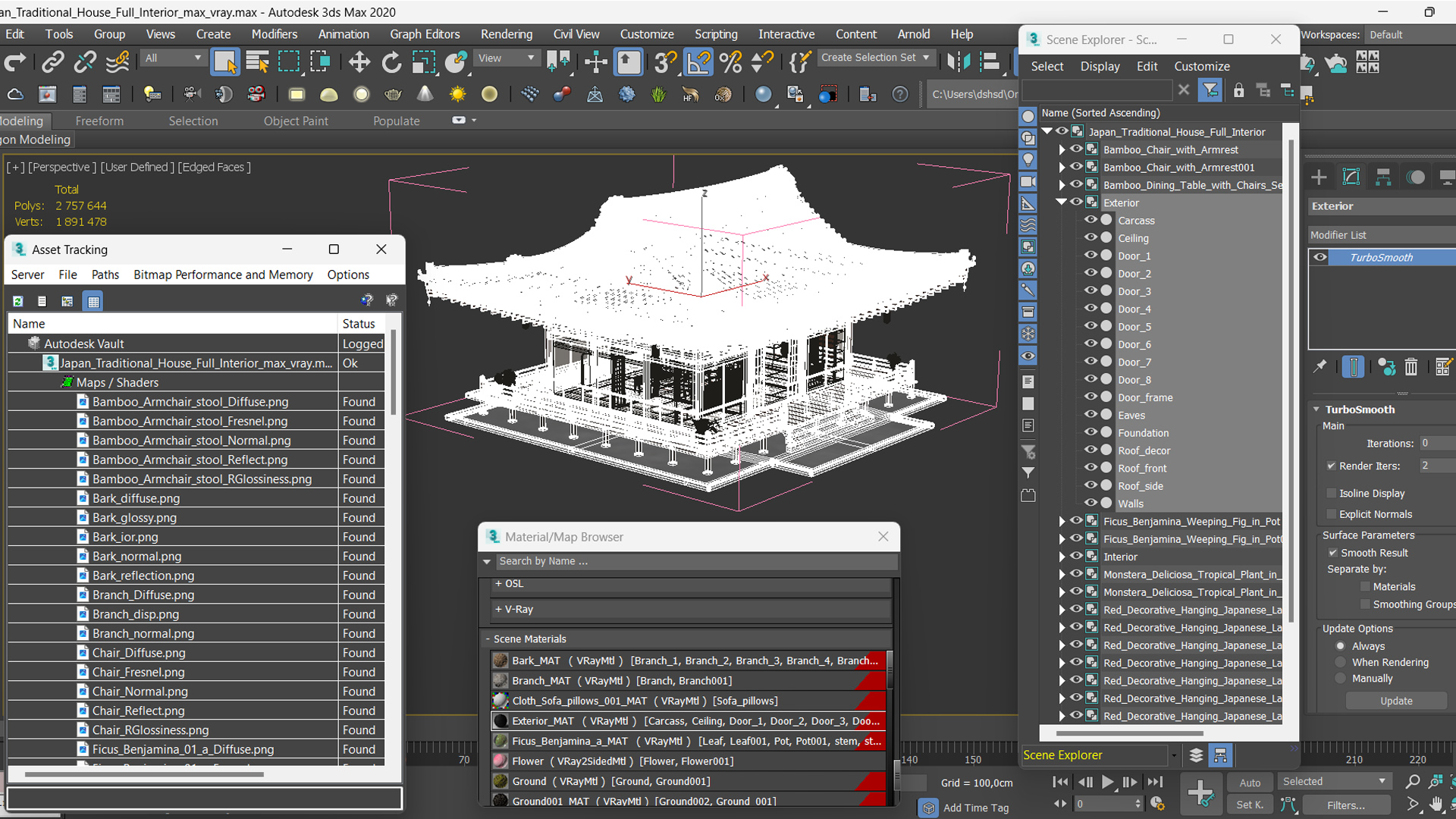1456x819 pixels.
Task: Enable Explicit Normals checkbox
Action: [1331, 514]
